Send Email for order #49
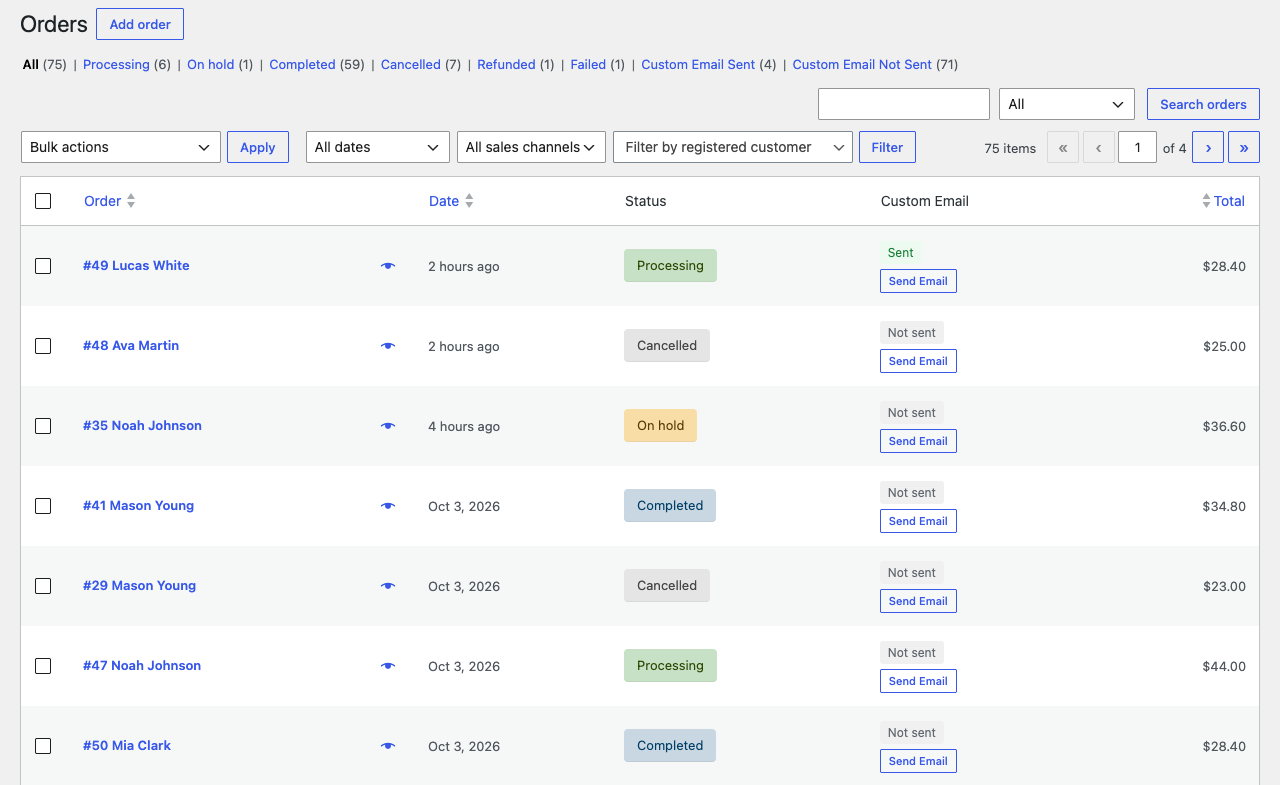 pos(918,281)
